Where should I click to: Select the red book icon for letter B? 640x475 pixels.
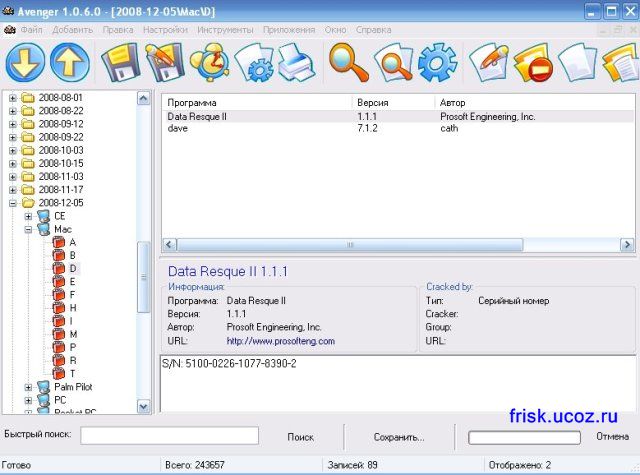click(59, 255)
